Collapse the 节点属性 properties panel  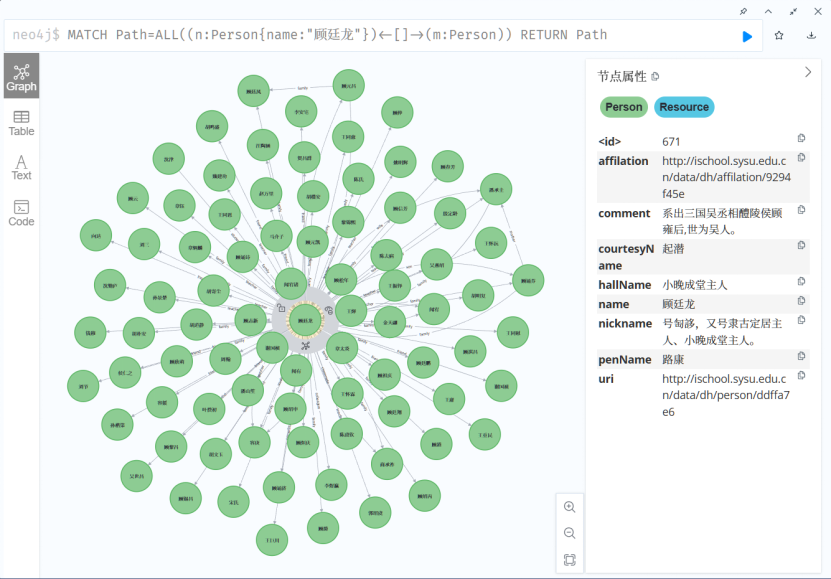(808, 72)
